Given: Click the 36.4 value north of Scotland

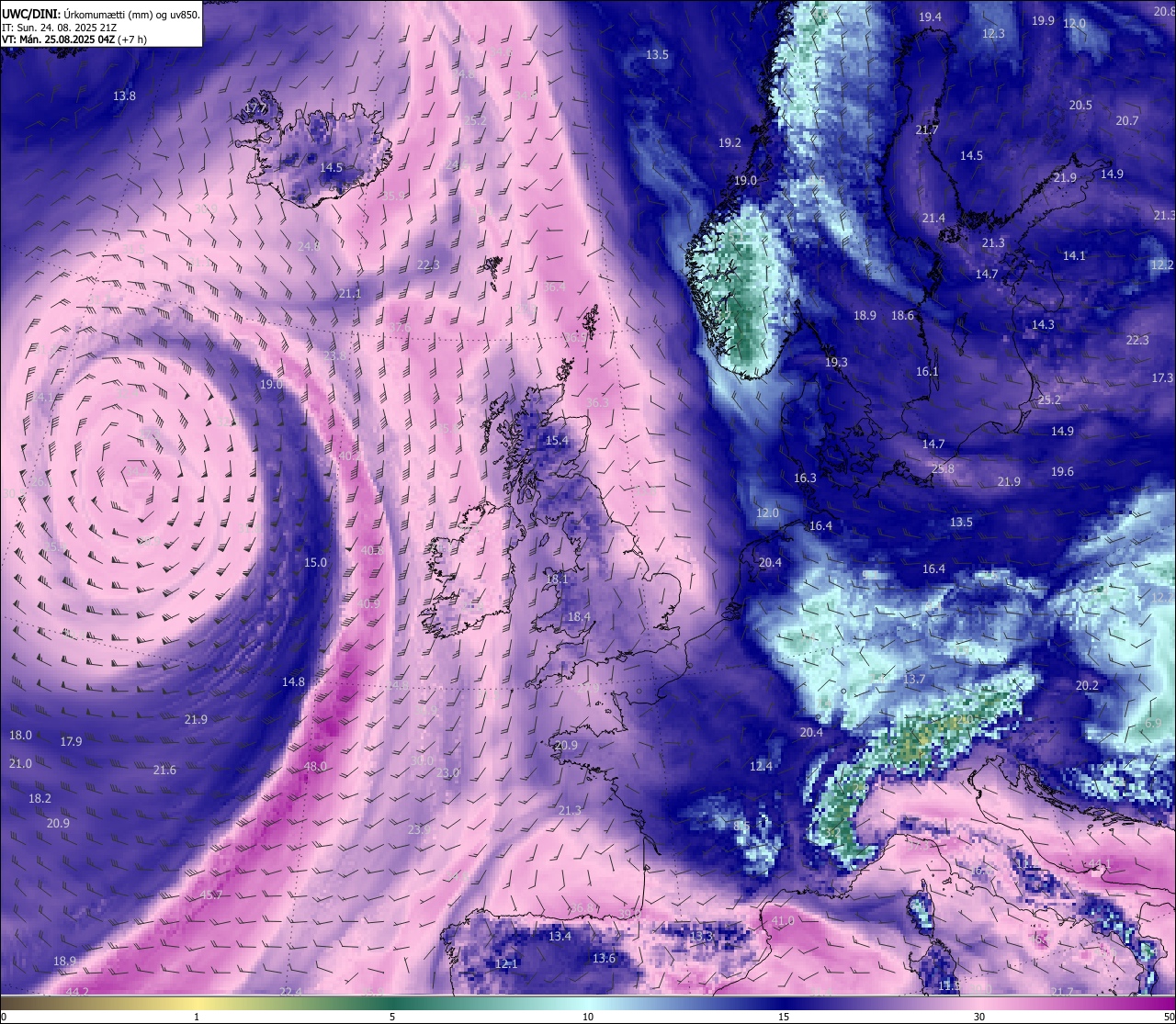Looking at the screenshot, I should (x=554, y=287).
